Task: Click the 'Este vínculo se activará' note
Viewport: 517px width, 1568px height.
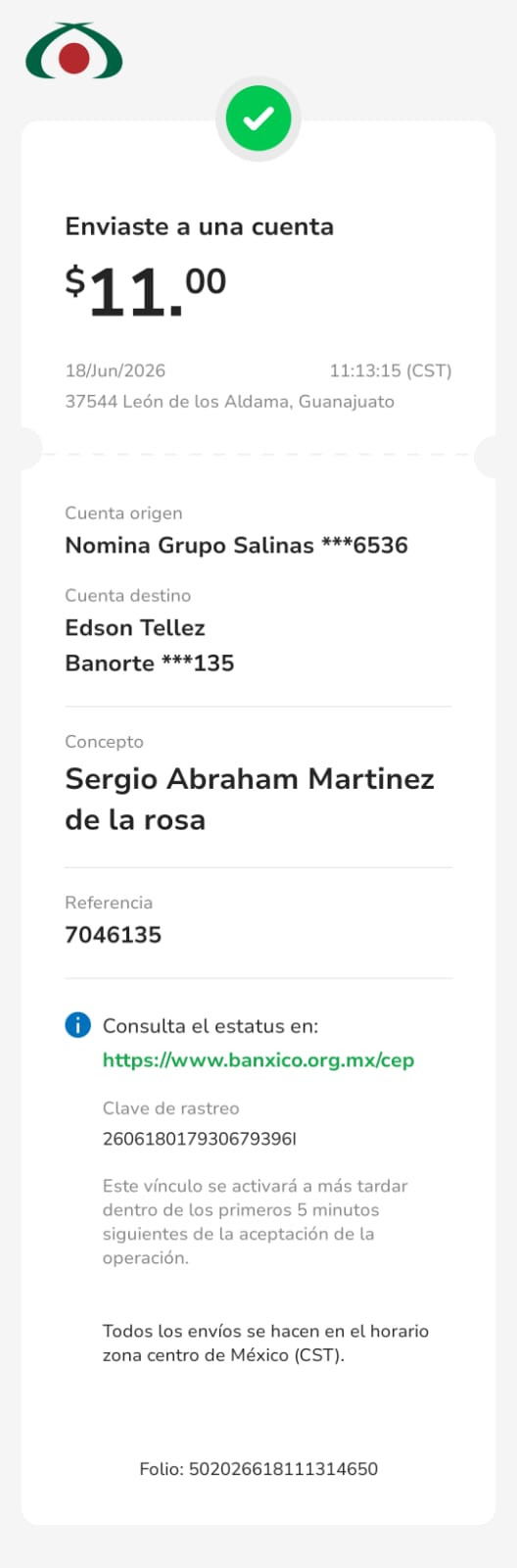Action: 256,1222
